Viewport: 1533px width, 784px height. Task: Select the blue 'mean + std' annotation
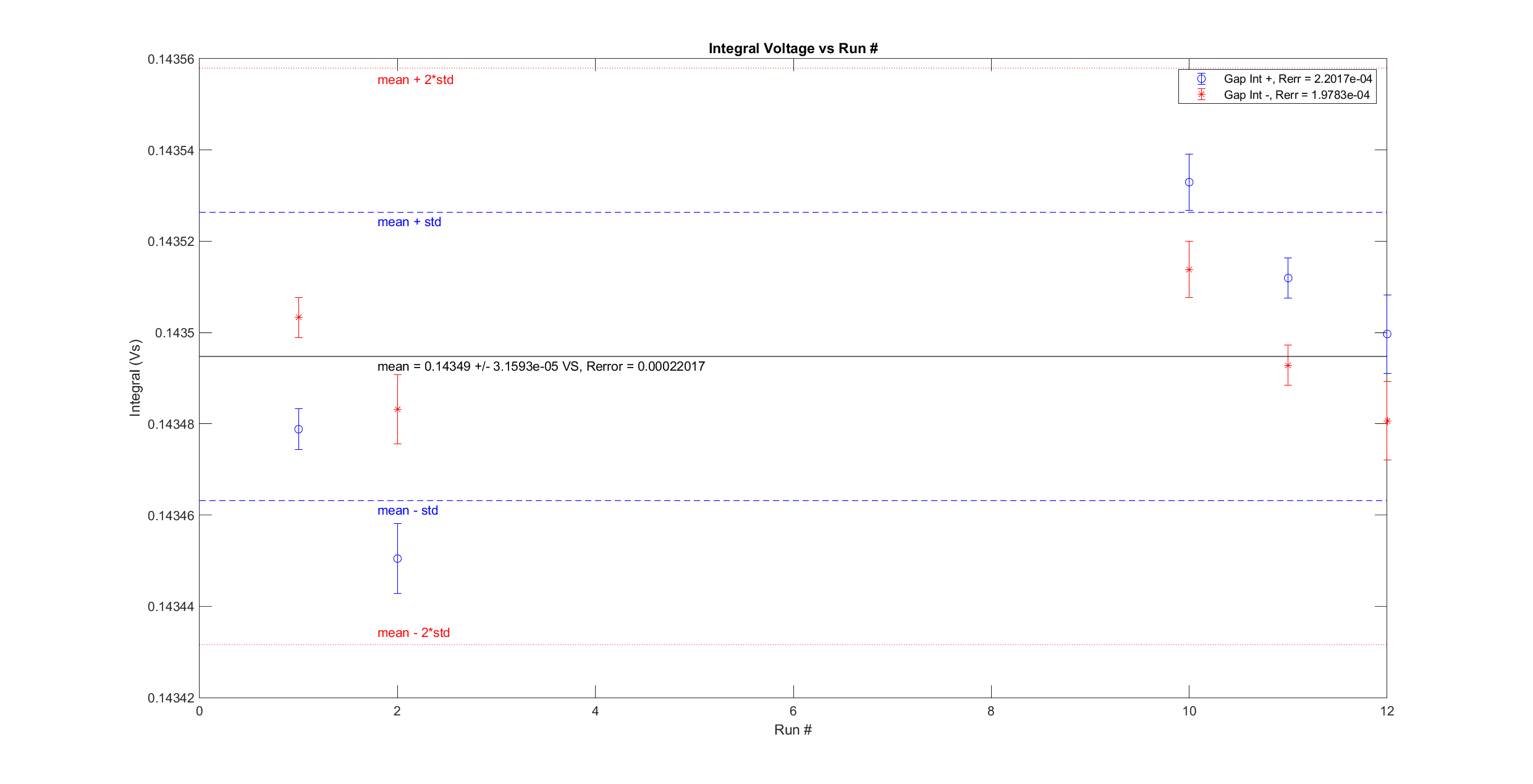[x=409, y=222]
